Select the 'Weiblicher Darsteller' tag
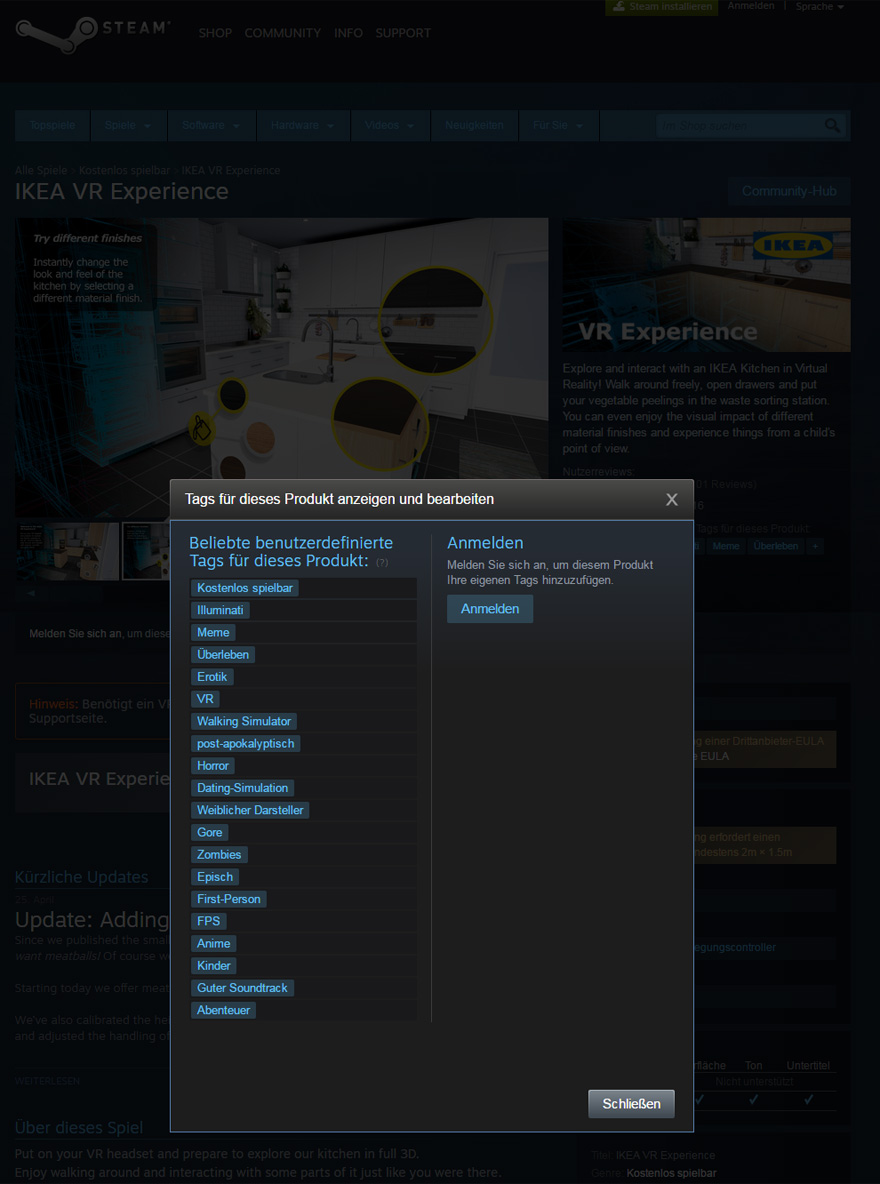The width and height of the screenshot is (880, 1184). click(x=250, y=810)
